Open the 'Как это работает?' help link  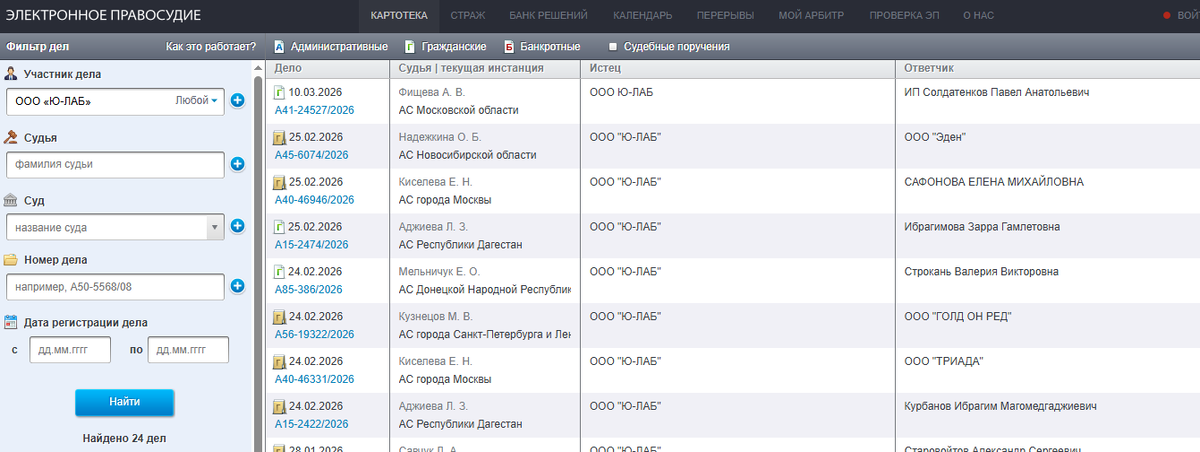click(210, 46)
